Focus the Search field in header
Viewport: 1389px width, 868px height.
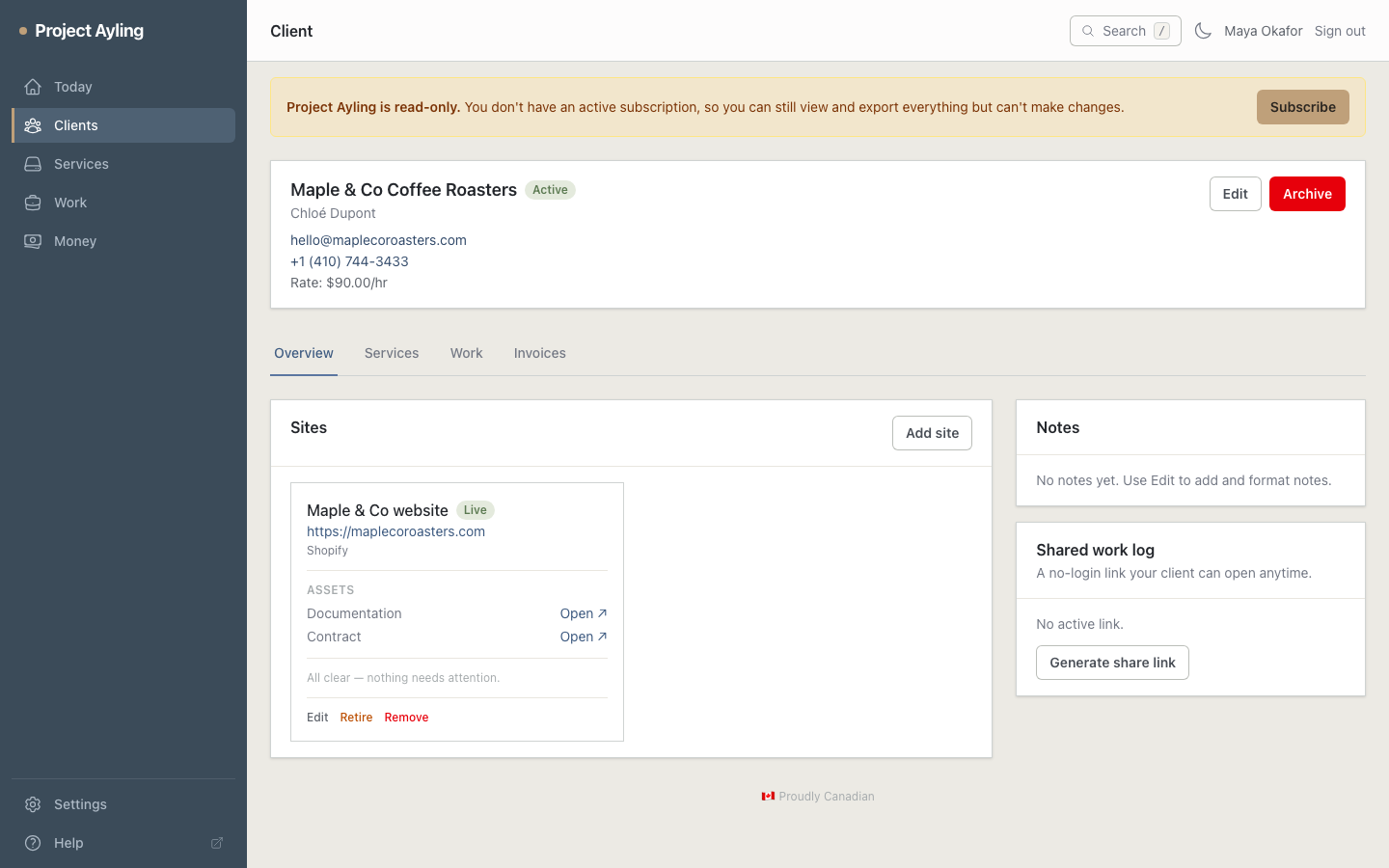(1126, 31)
